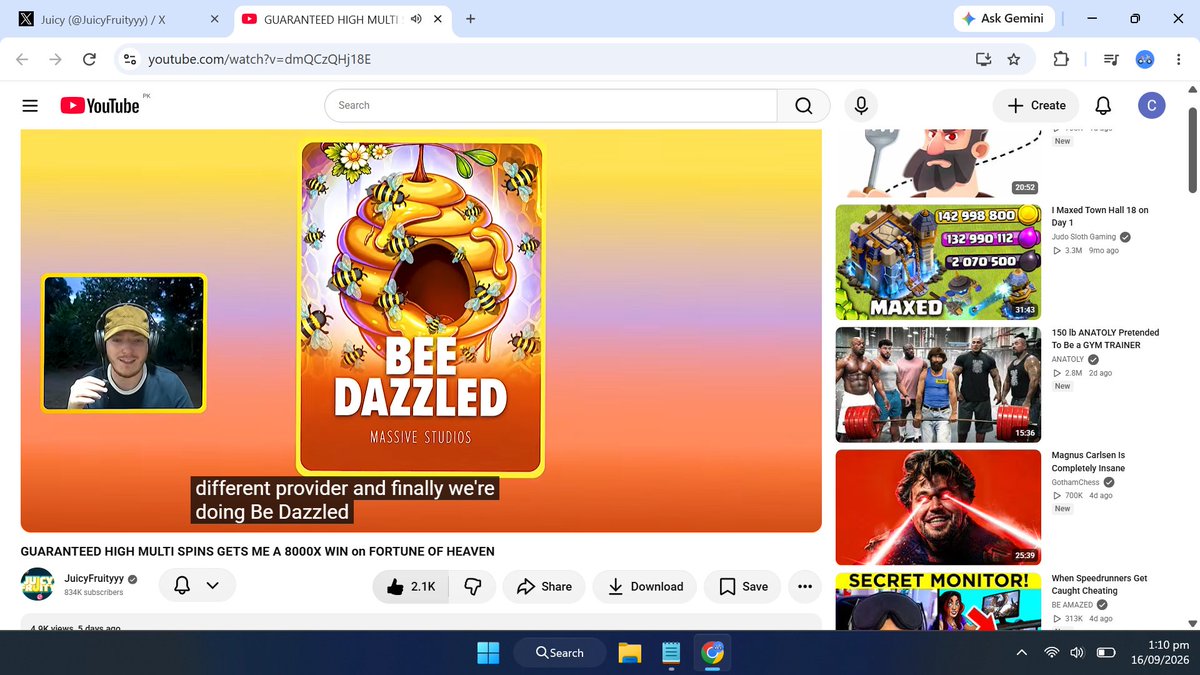Open 'Magnus Carlsen Is Completely Insane' title
The image size is (1200, 675).
[1088, 461]
